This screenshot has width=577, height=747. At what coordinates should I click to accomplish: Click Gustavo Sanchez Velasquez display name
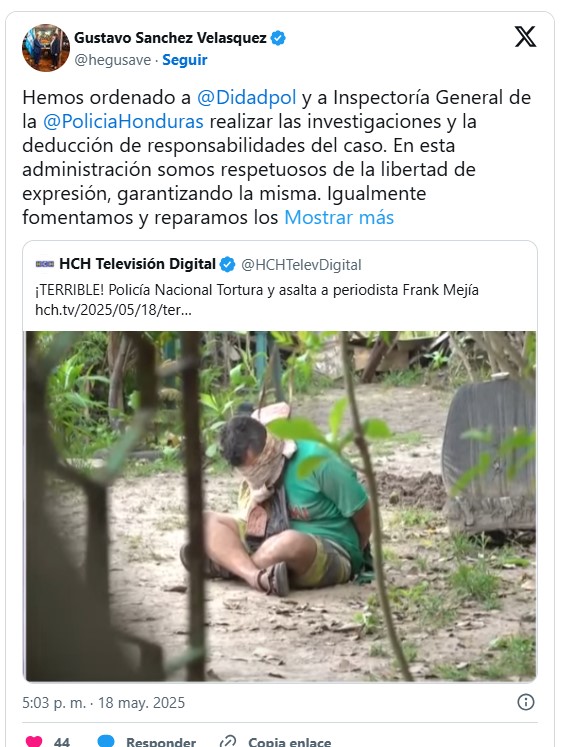click(x=170, y=38)
